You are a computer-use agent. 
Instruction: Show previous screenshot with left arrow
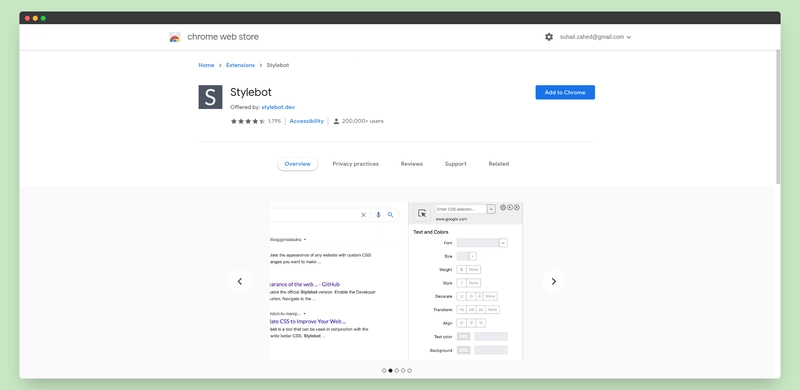click(240, 281)
